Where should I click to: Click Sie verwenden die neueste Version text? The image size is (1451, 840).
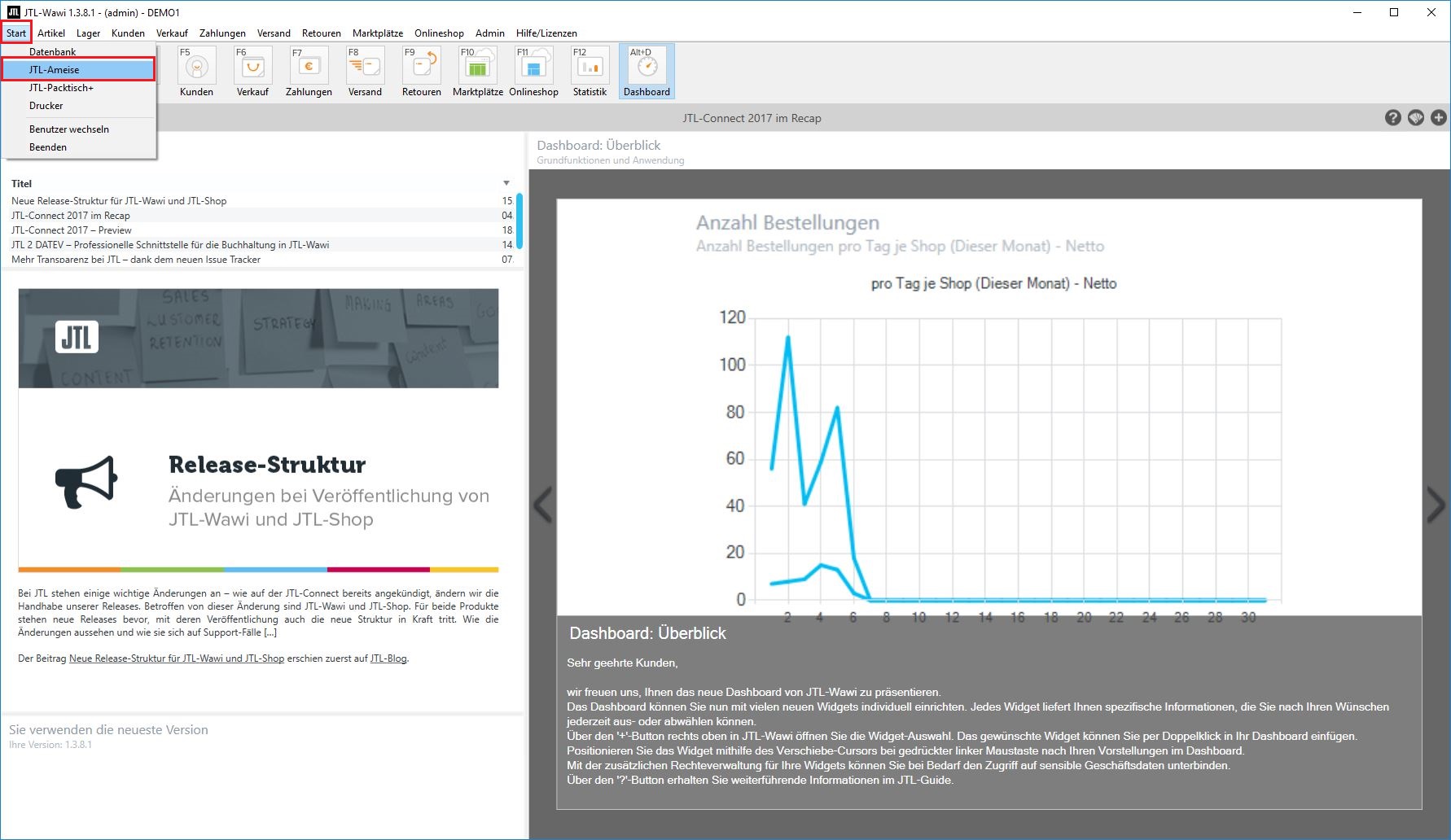click(108, 730)
